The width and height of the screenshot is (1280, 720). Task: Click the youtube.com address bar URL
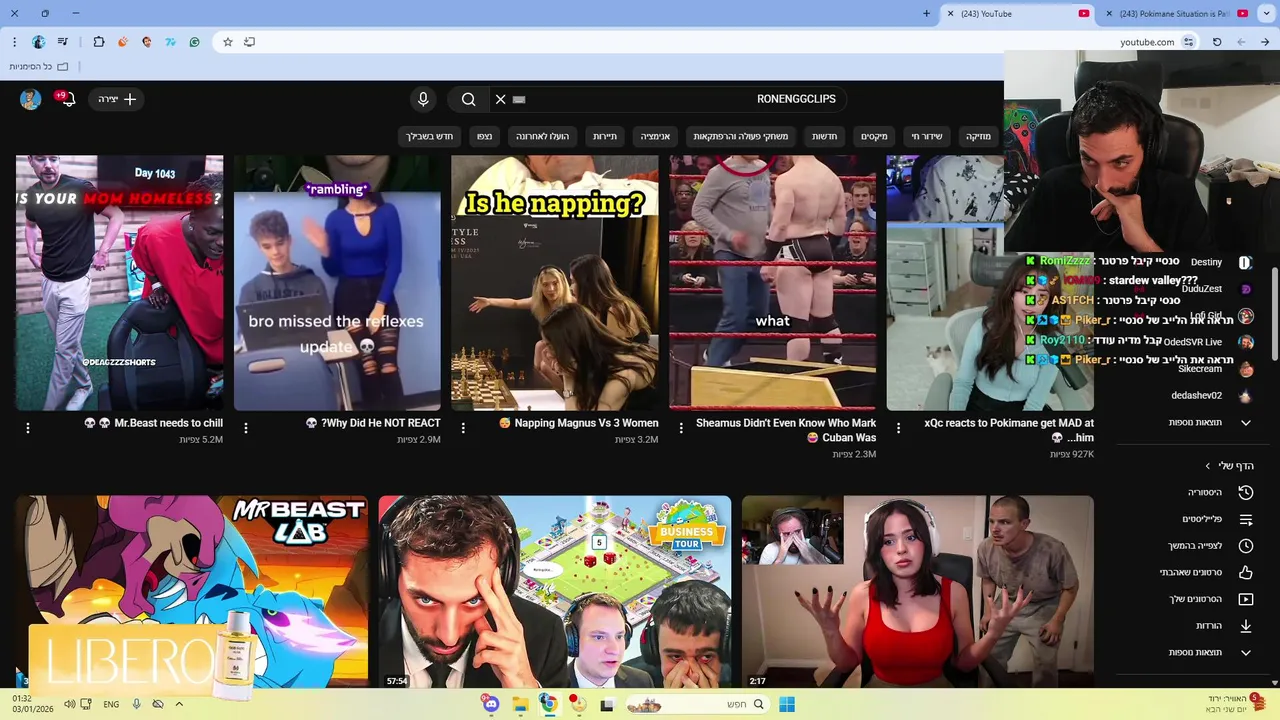click(1147, 42)
